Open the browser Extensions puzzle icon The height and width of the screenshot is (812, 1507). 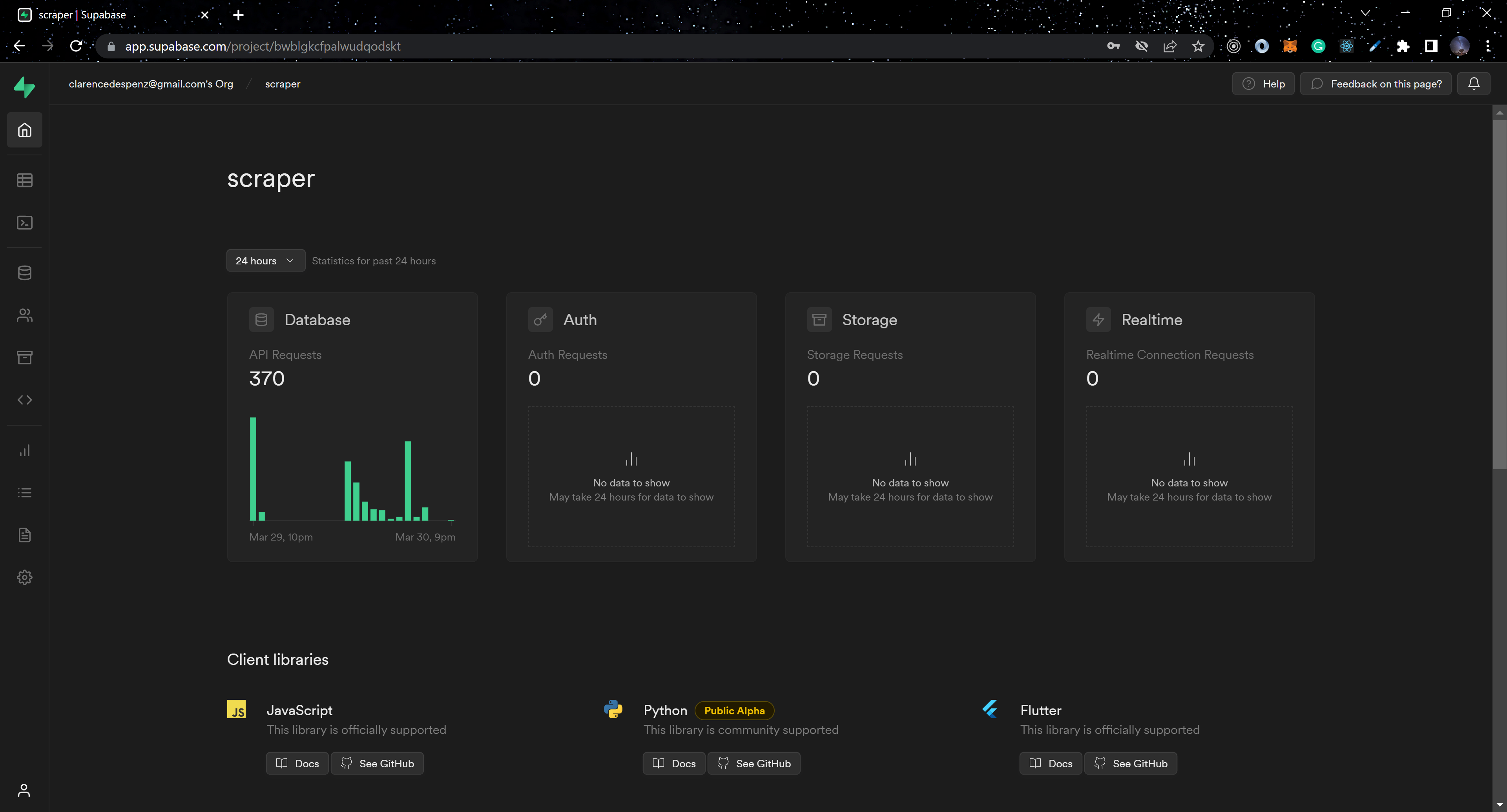1403,46
